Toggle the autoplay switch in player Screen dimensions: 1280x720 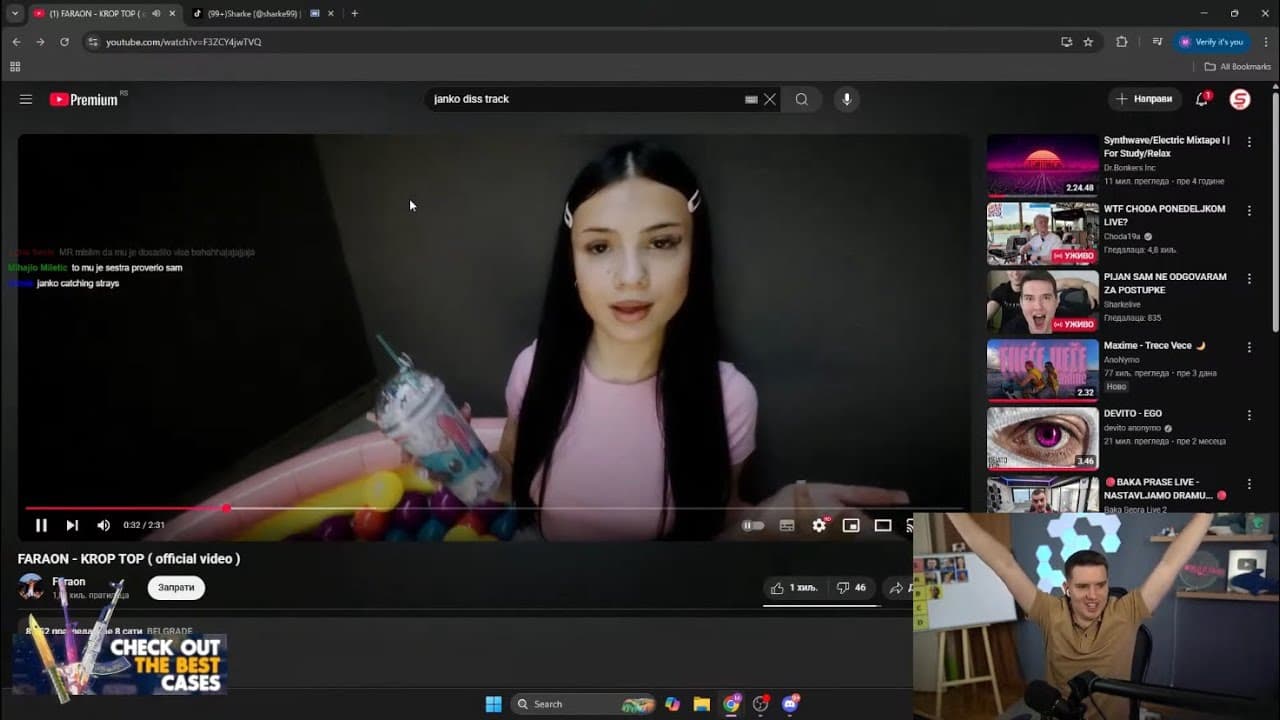click(x=753, y=525)
